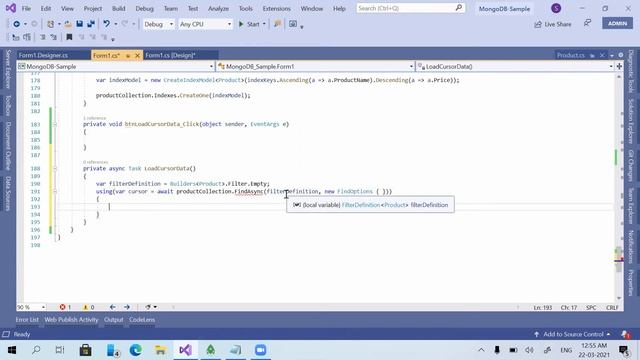Click the Open File toolbar icon
The height and width of the screenshot is (360, 640).
click(68, 24)
